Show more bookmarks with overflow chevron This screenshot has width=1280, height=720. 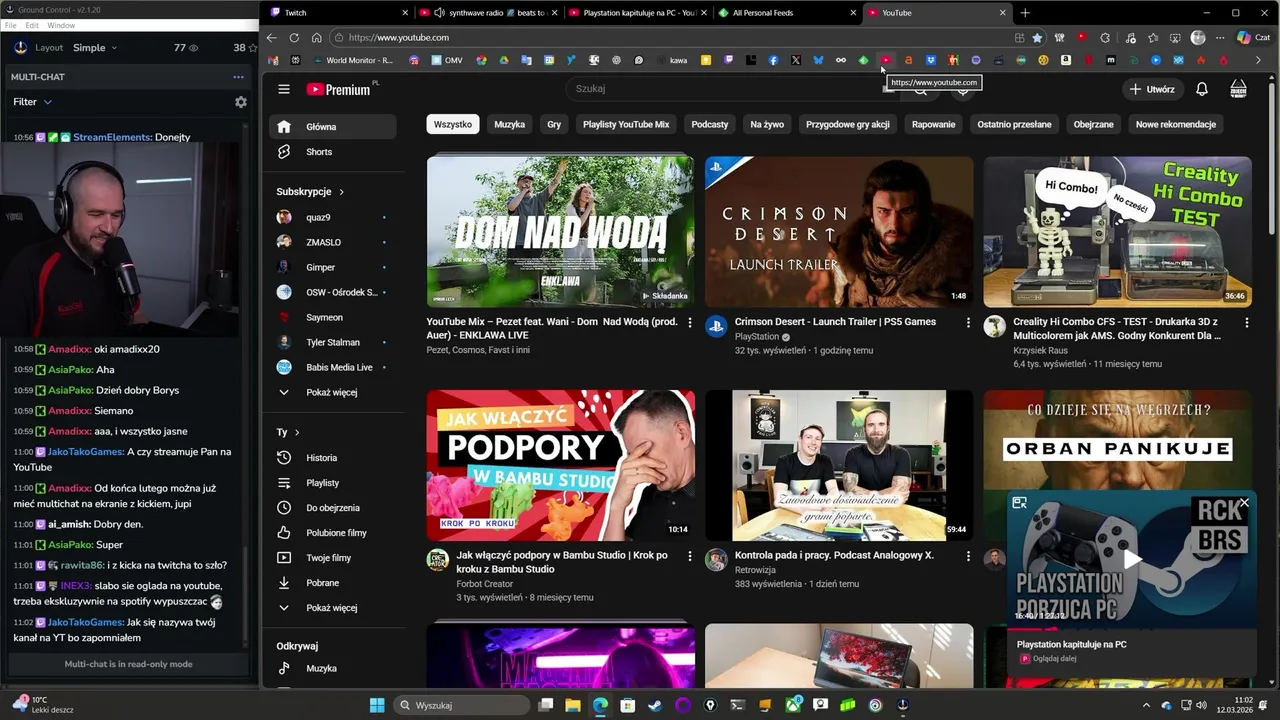(x=1258, y=60)
